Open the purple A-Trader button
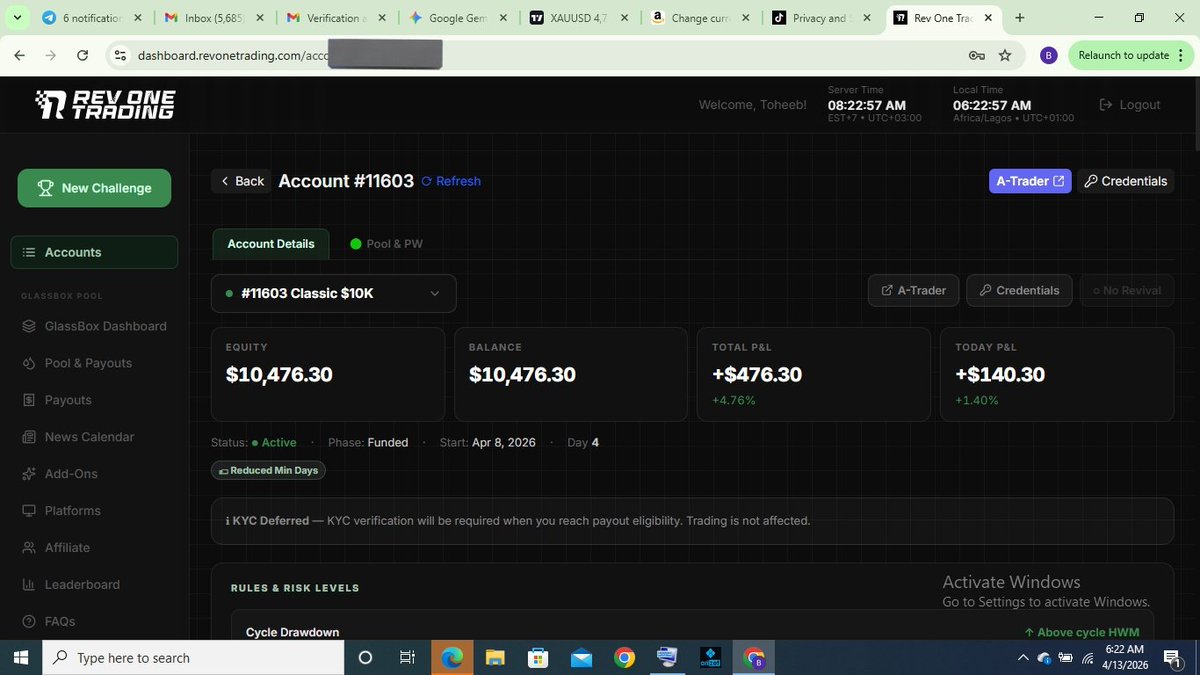1200x675 pixels. (1030, 181)
